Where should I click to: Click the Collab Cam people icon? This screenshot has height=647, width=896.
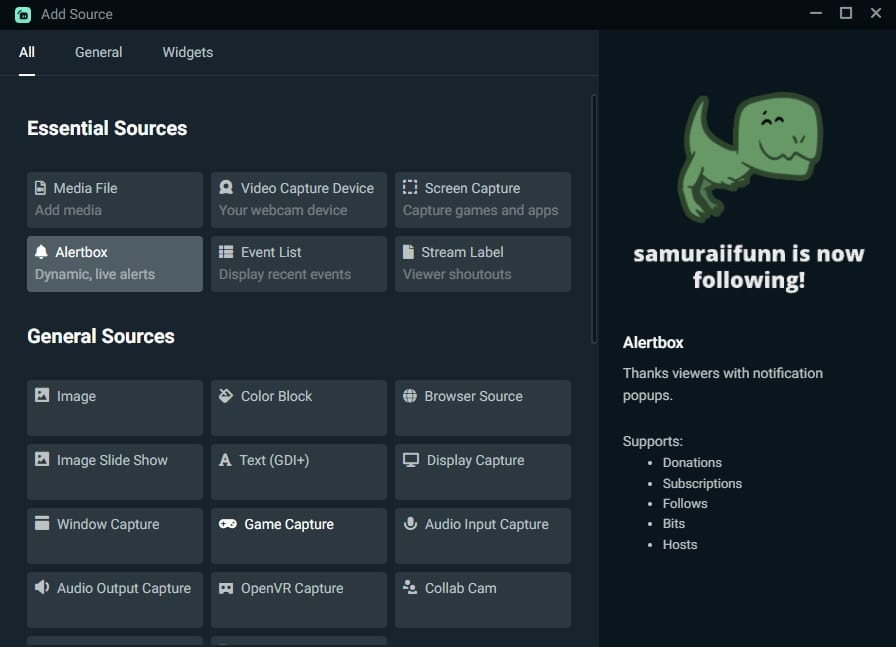410,587
